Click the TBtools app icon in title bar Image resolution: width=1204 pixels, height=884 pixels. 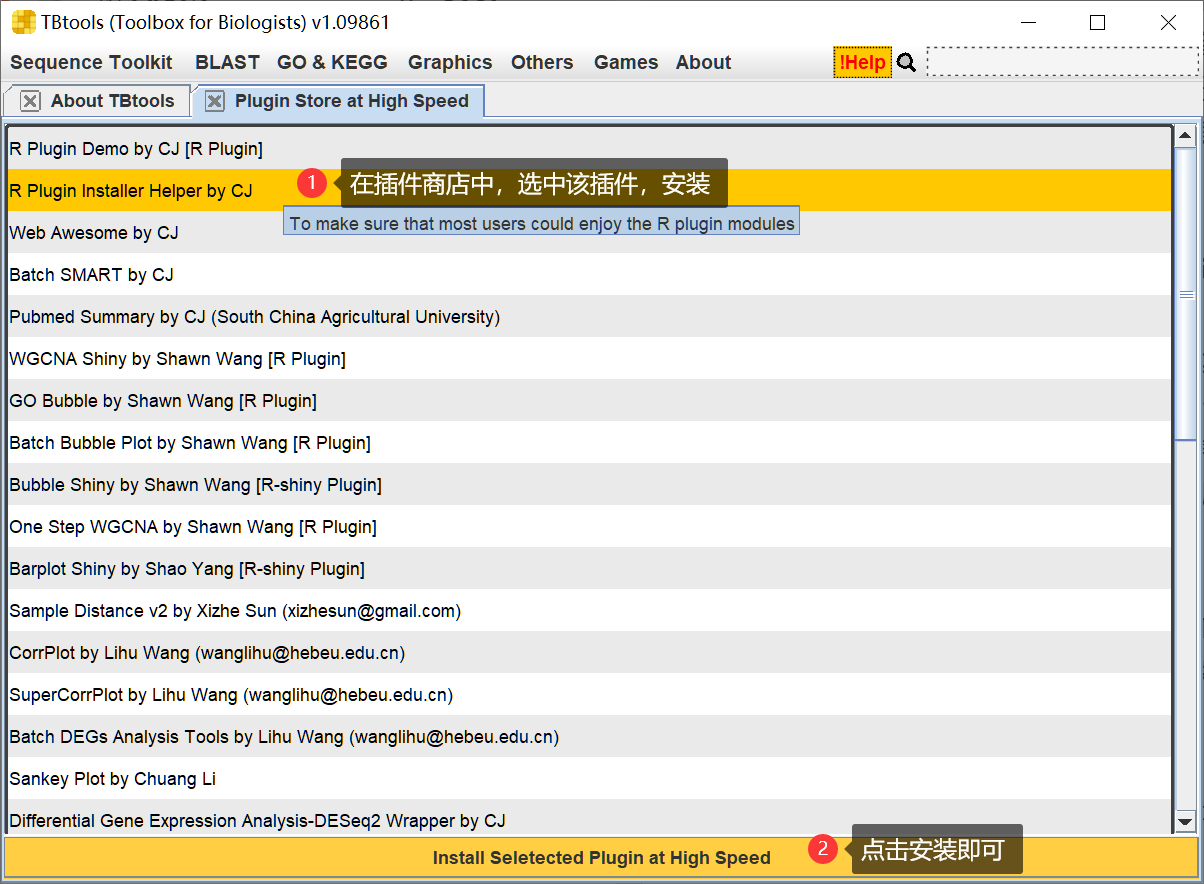(x=23, y=22)
